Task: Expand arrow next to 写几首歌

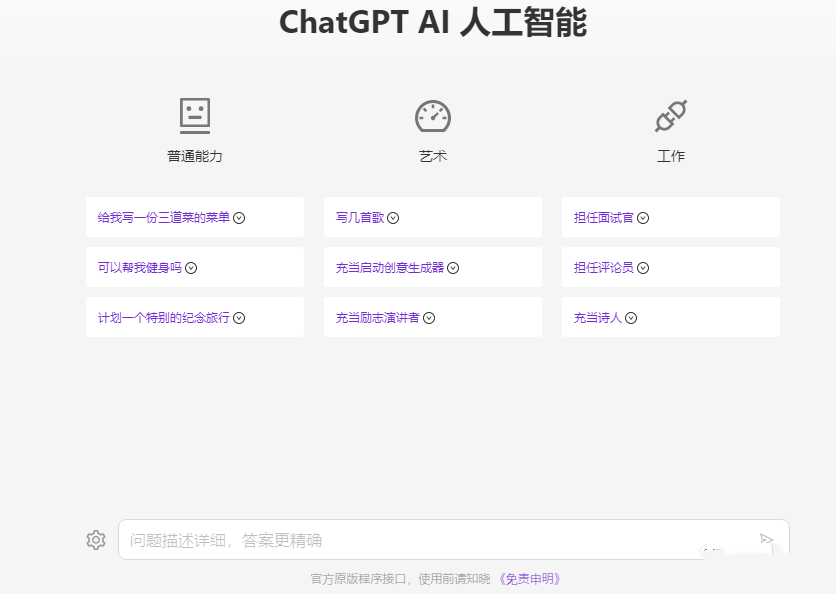Action: [393, 218]
